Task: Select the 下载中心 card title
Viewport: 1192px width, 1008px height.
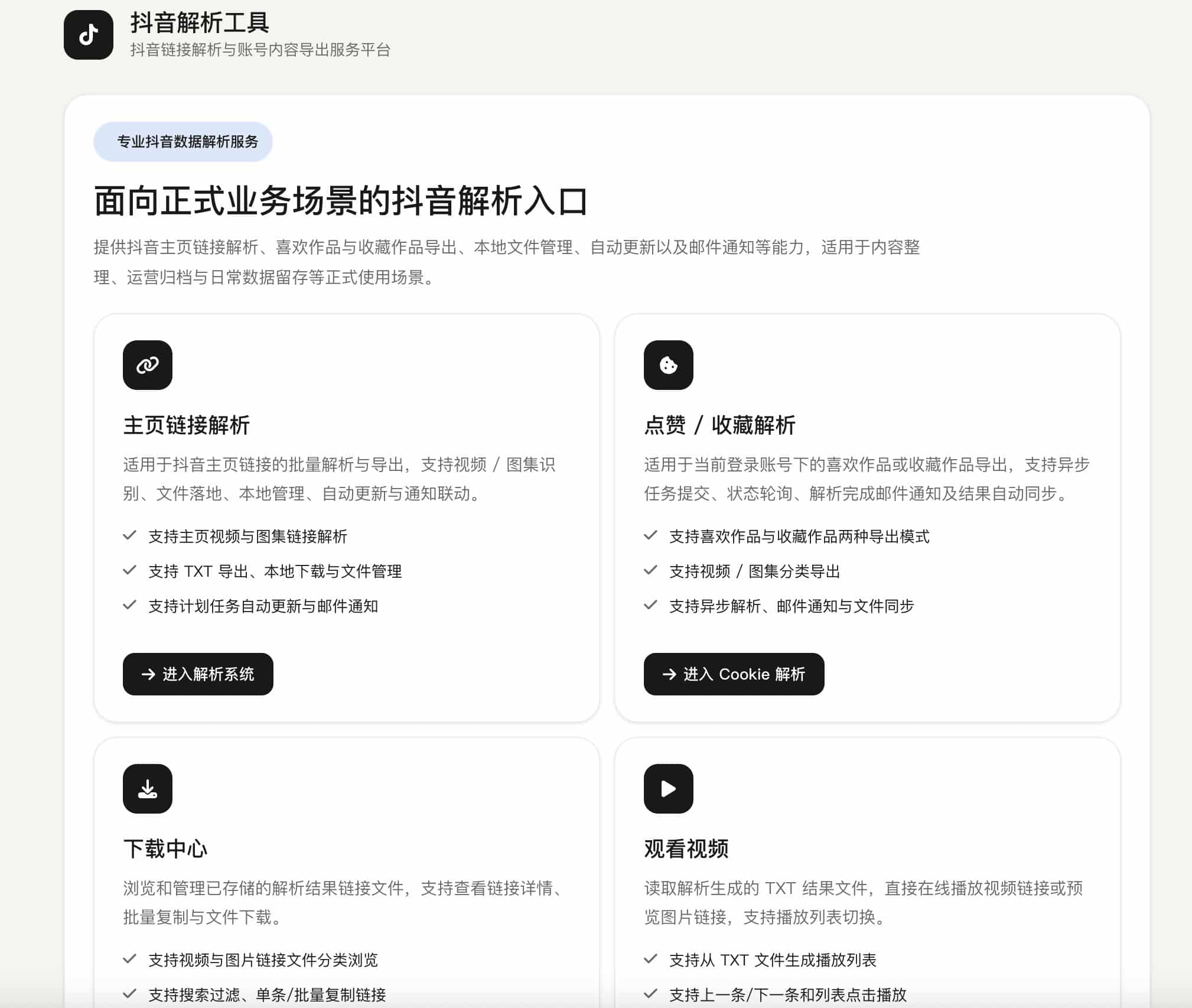Action: (x=165, y=849)
